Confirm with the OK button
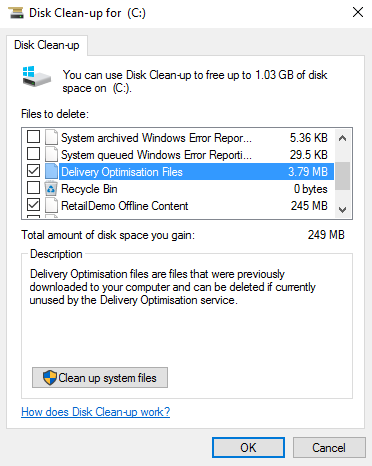The width and height of the screenshot is (372, 466). coord(248,447)
